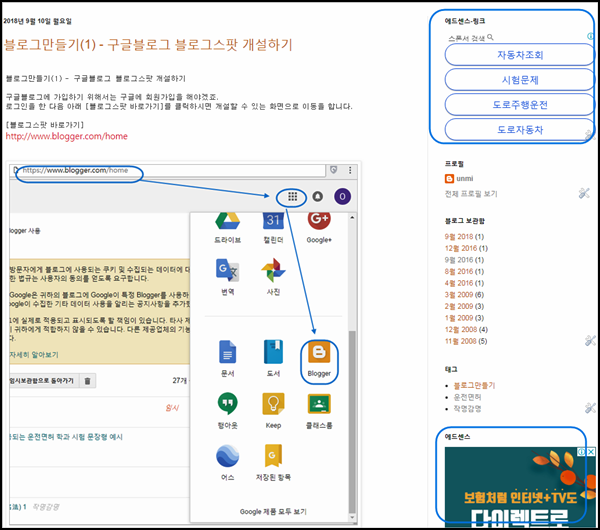Click the shield icon in address bar
The height and width of the screenshot is (530, 600).
click(x=334, y=170)
